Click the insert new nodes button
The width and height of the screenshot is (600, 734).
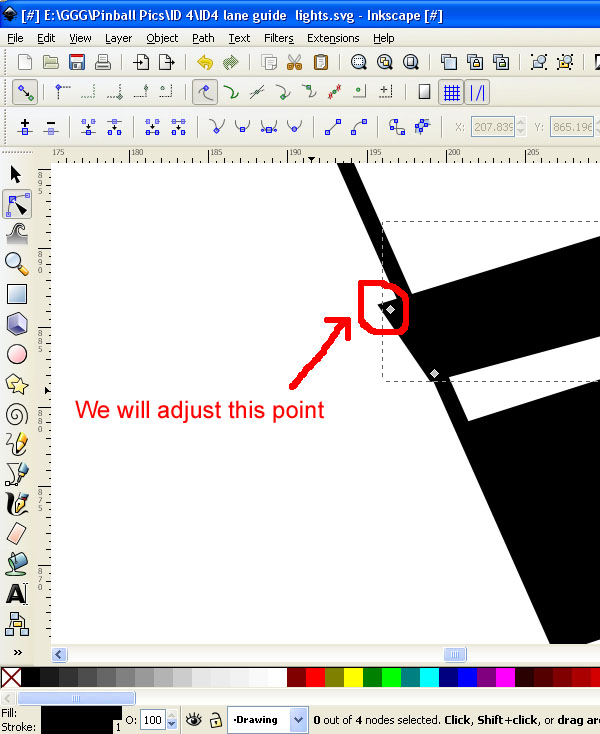25,127
